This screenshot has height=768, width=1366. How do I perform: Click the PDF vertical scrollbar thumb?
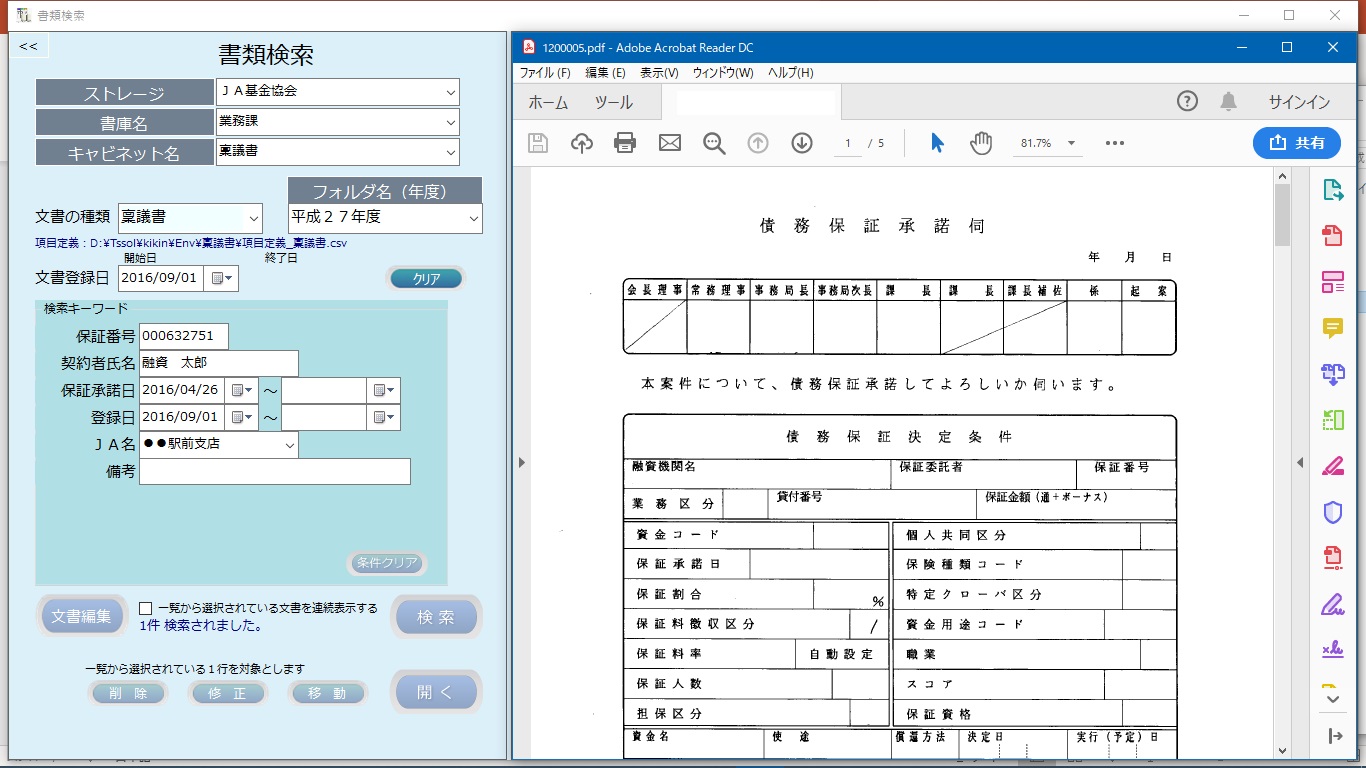tap(1282, 215)
